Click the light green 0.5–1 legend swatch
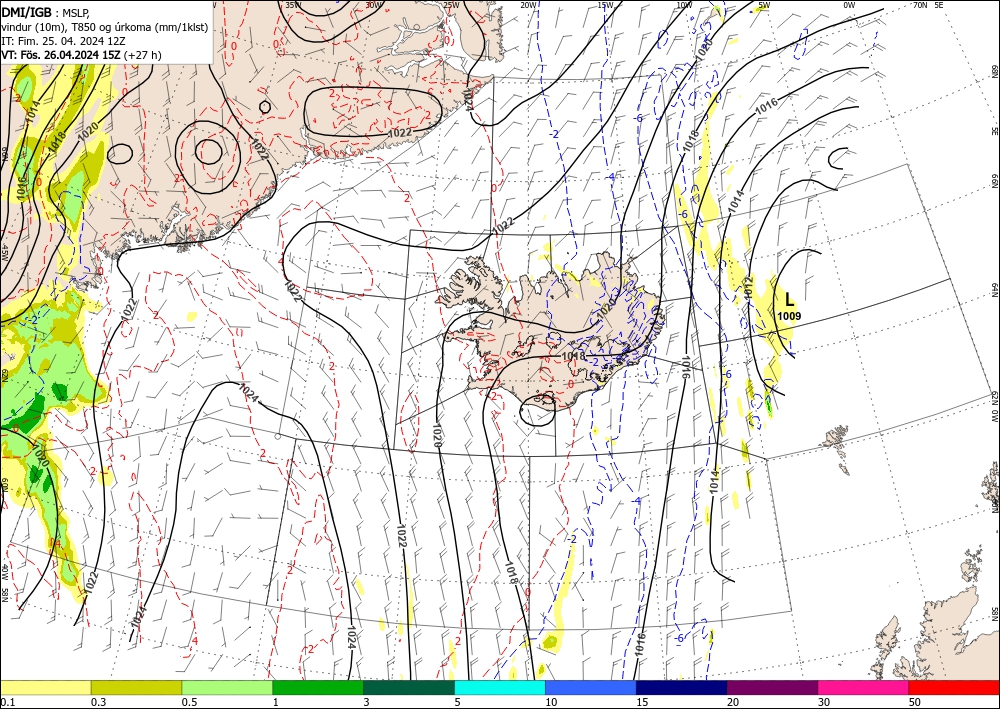The image size is (1000, 709). [x=227, y=687]
